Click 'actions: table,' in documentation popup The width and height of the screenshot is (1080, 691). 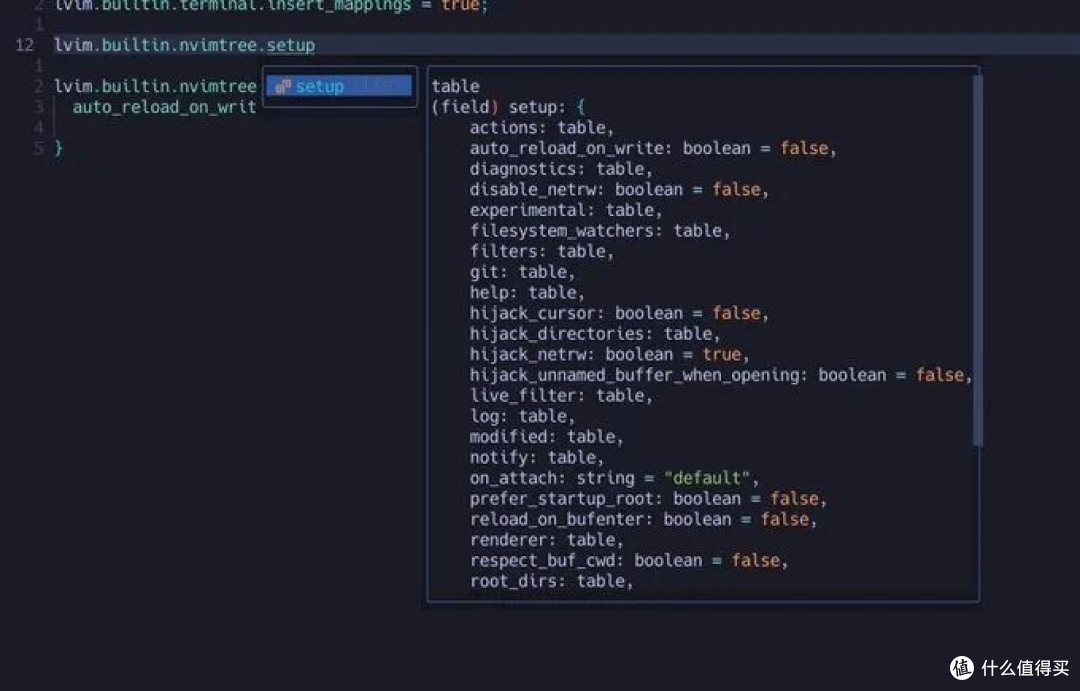point(541,127)
